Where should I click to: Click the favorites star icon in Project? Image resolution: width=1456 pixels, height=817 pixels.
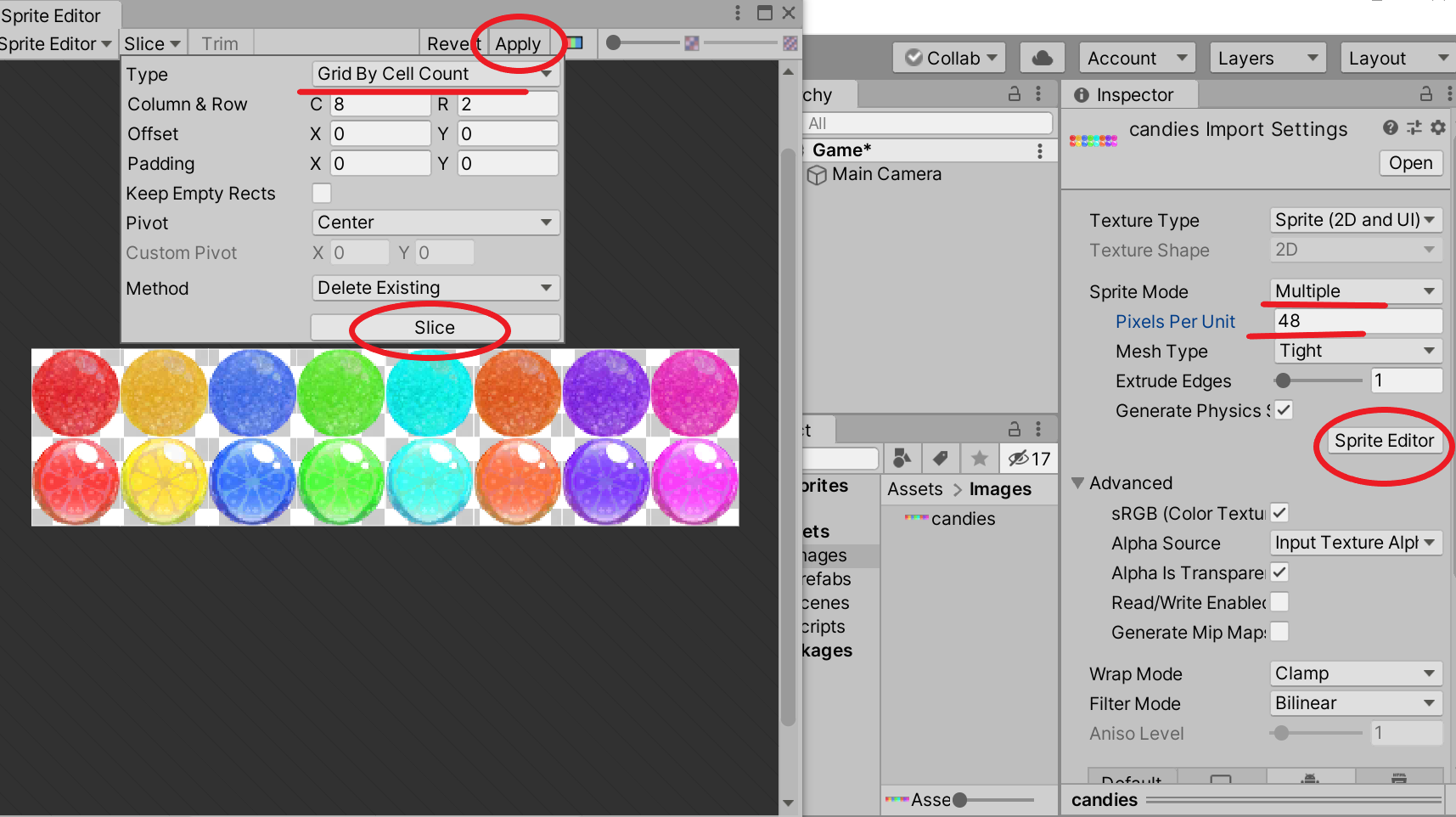(x=979, y=459)
